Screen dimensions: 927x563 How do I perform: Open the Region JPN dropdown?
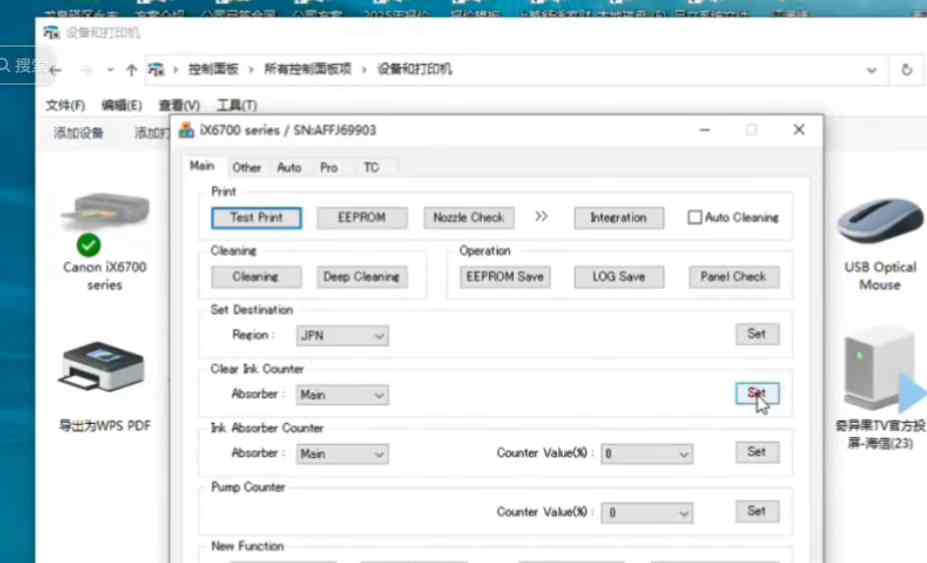(342, 336)
